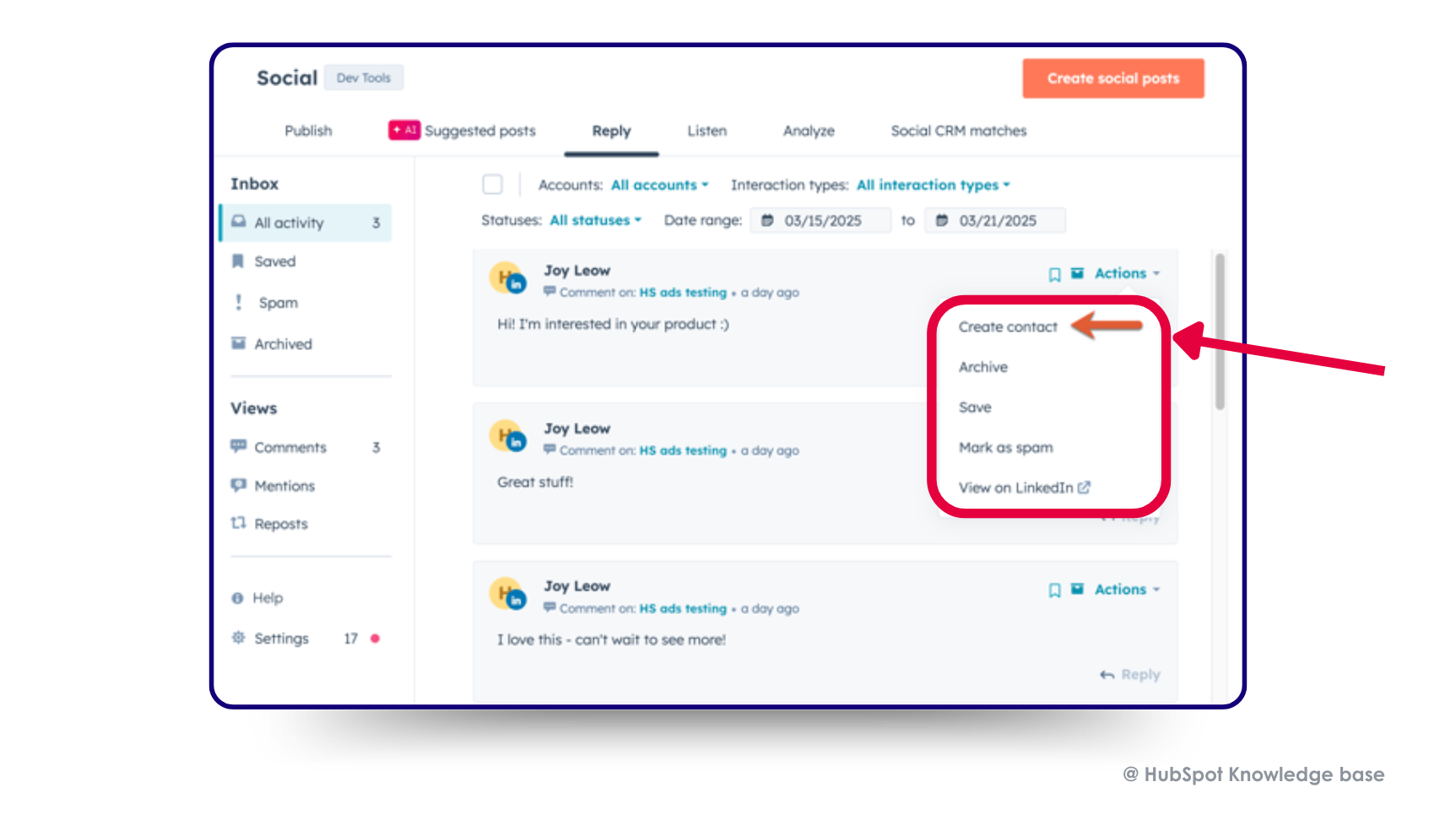The image size is (1456, 825).
Task: Open the All statuses dropdown
Action: [x=595, y=220]
